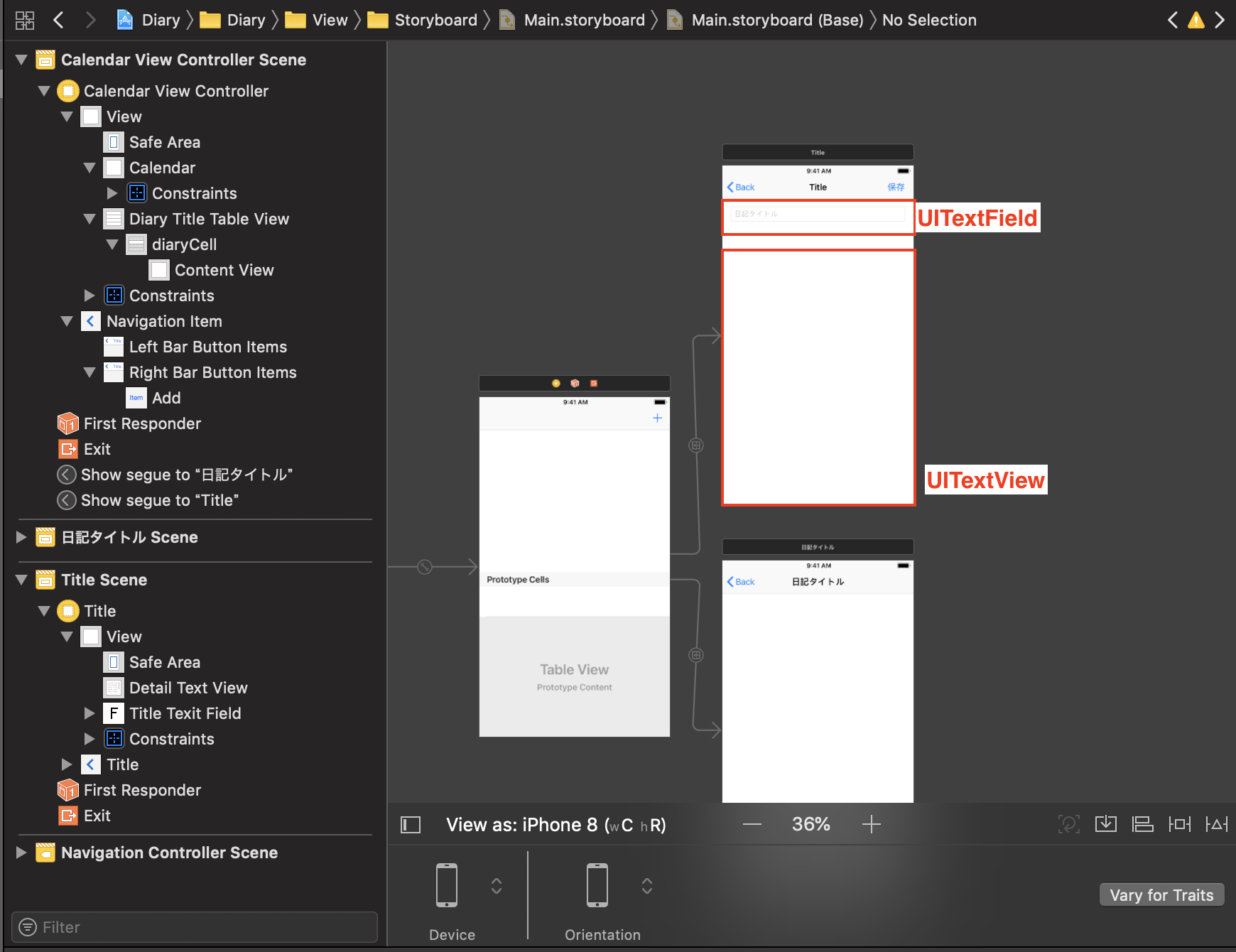Select Main.storyboard in the breadcrumb bar
The image size is (1236, 952).
pyautogui.click(x=584, y=20)
